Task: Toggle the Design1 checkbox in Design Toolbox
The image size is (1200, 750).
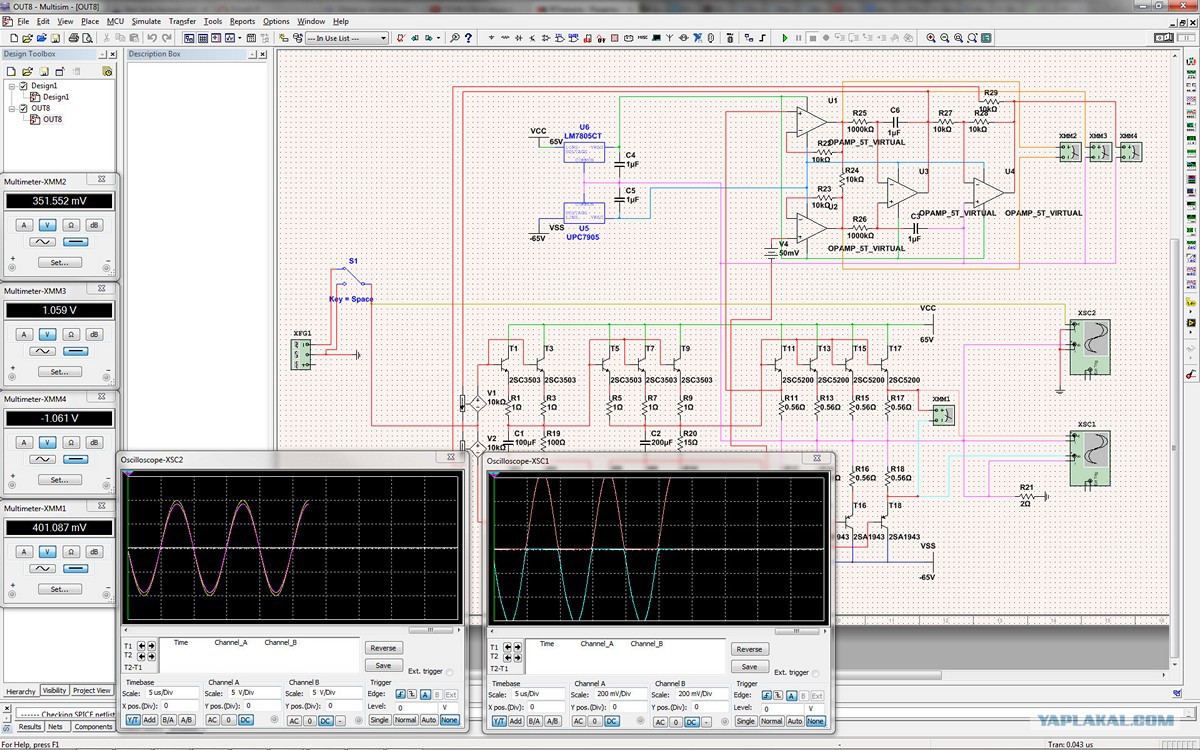Action: pos(24,86)
